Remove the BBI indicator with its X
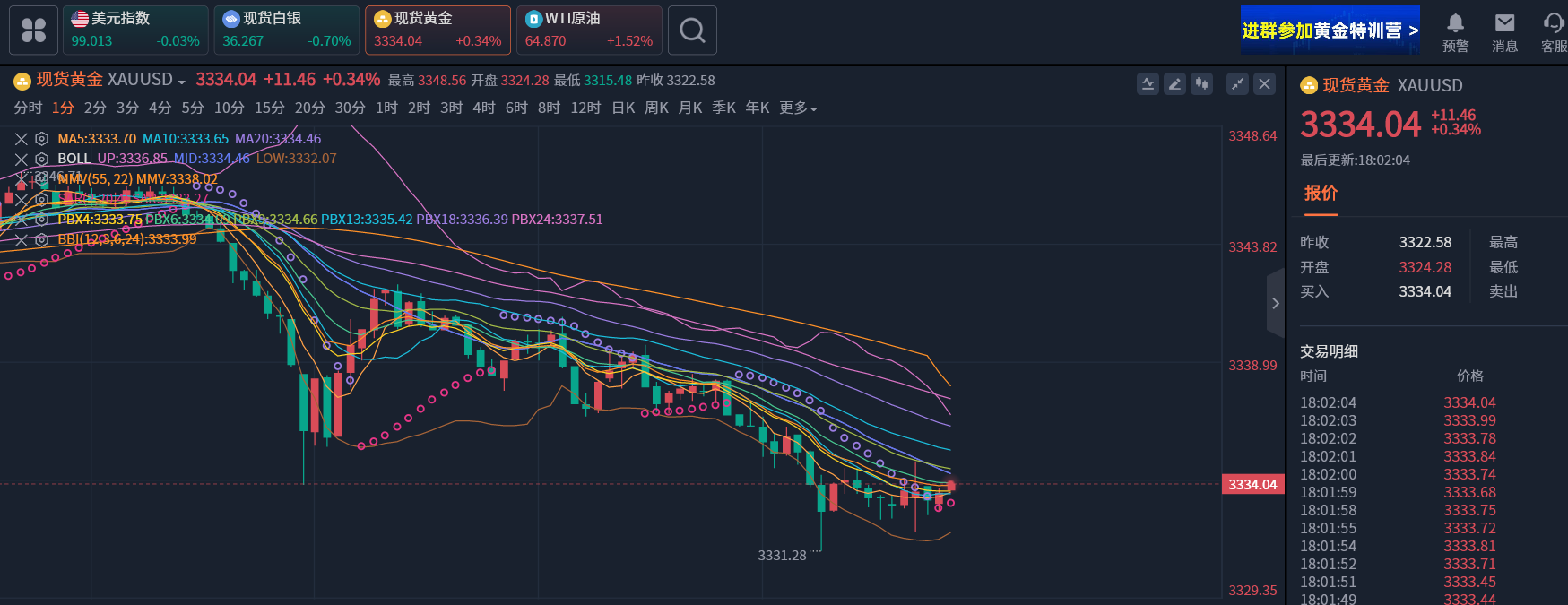Image resolution: width=1568 pixels, height=605 pixels. [22, 240]
